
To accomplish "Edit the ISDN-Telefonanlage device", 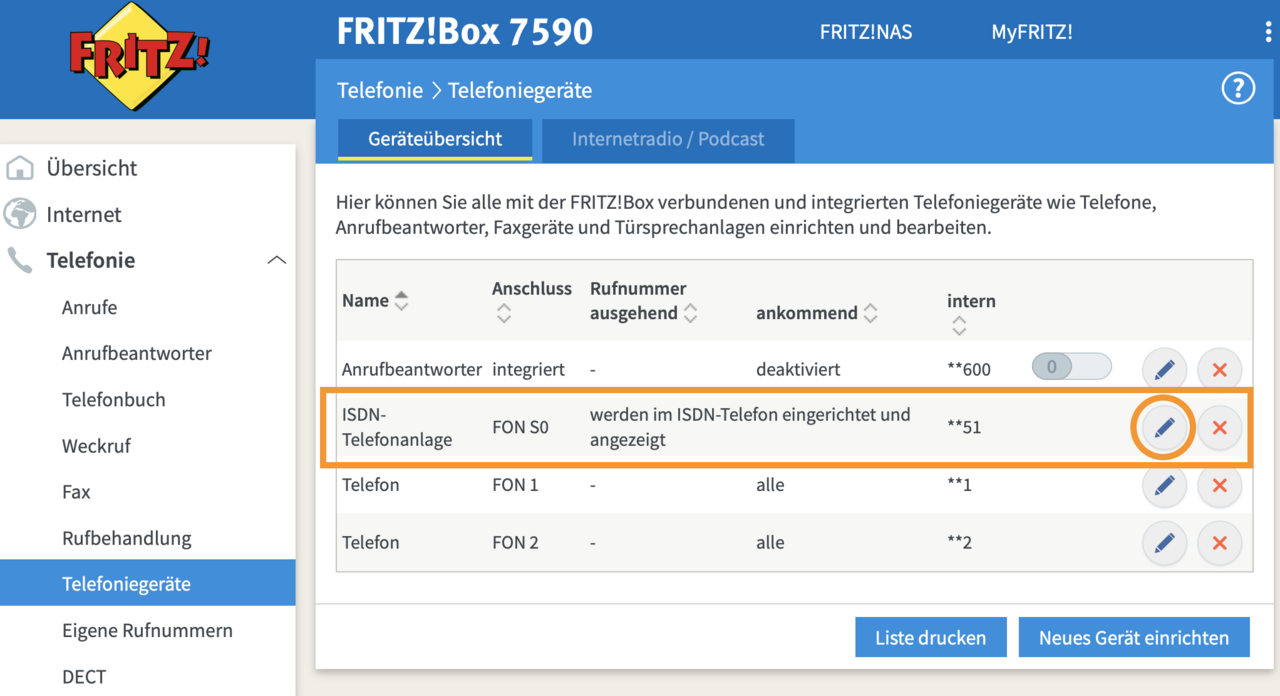I will [1163, 427].
